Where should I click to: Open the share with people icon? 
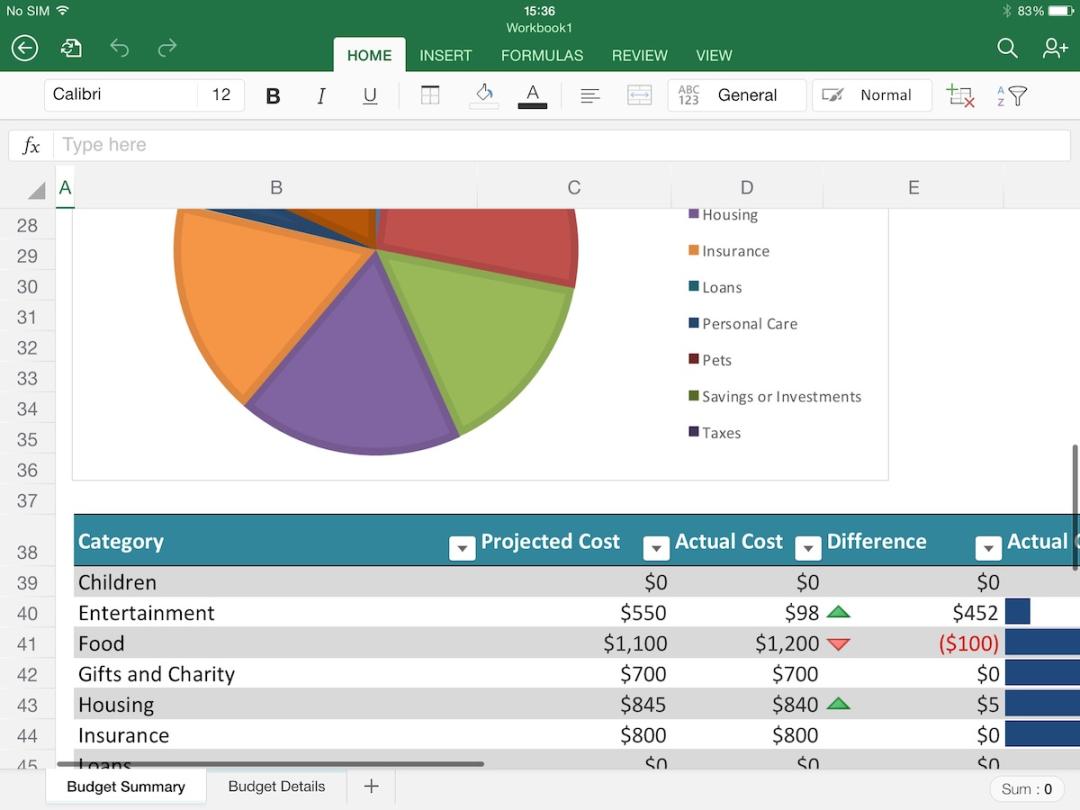1055,48
